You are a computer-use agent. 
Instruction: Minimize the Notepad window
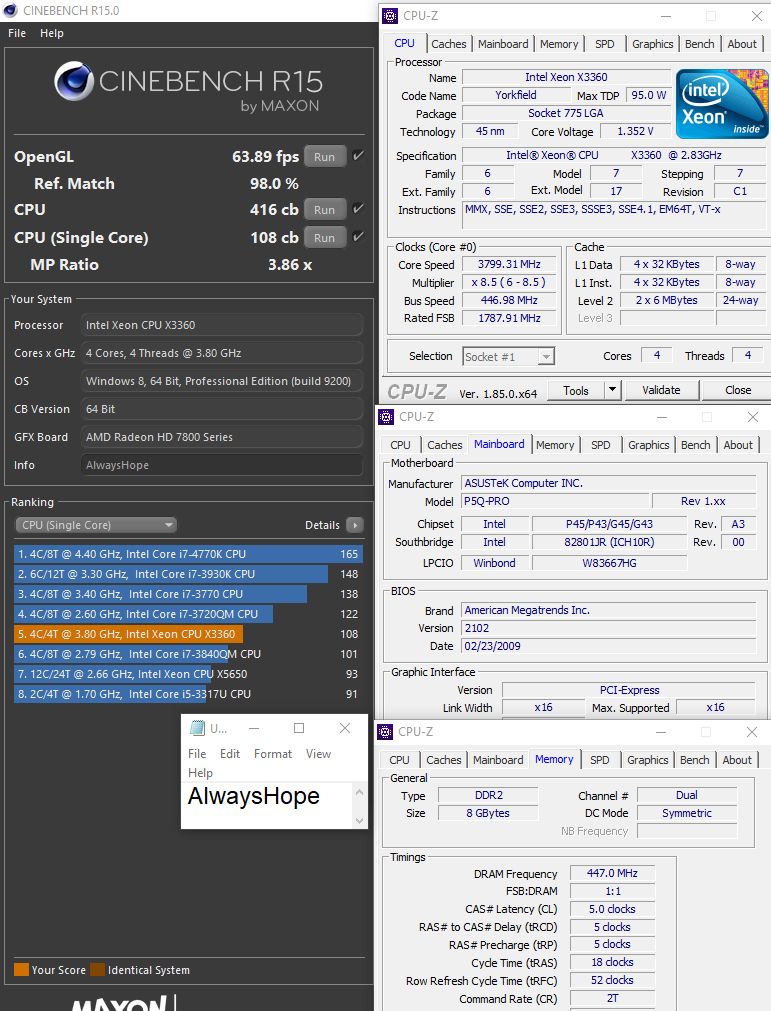coord(254,728)
